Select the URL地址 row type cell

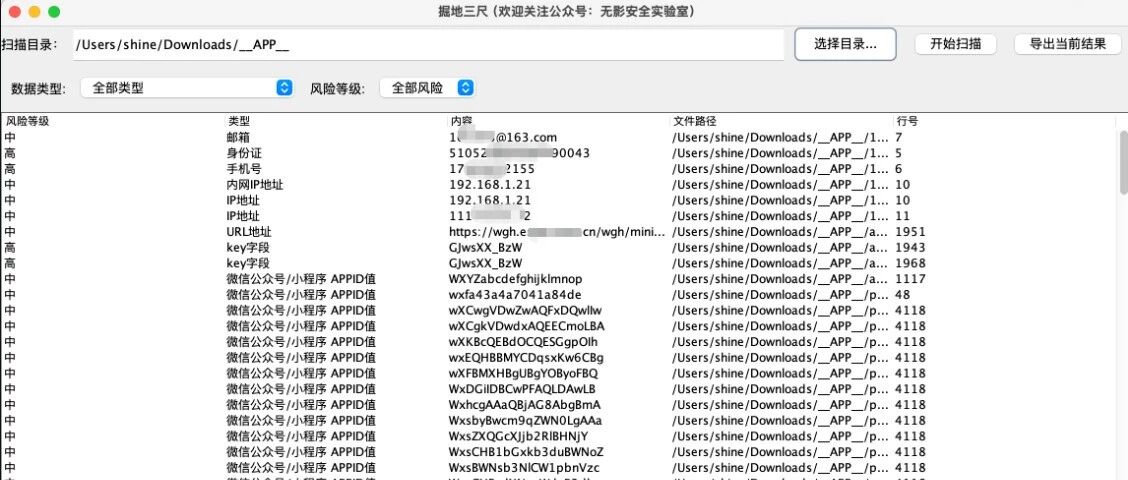tap(249, 232)
